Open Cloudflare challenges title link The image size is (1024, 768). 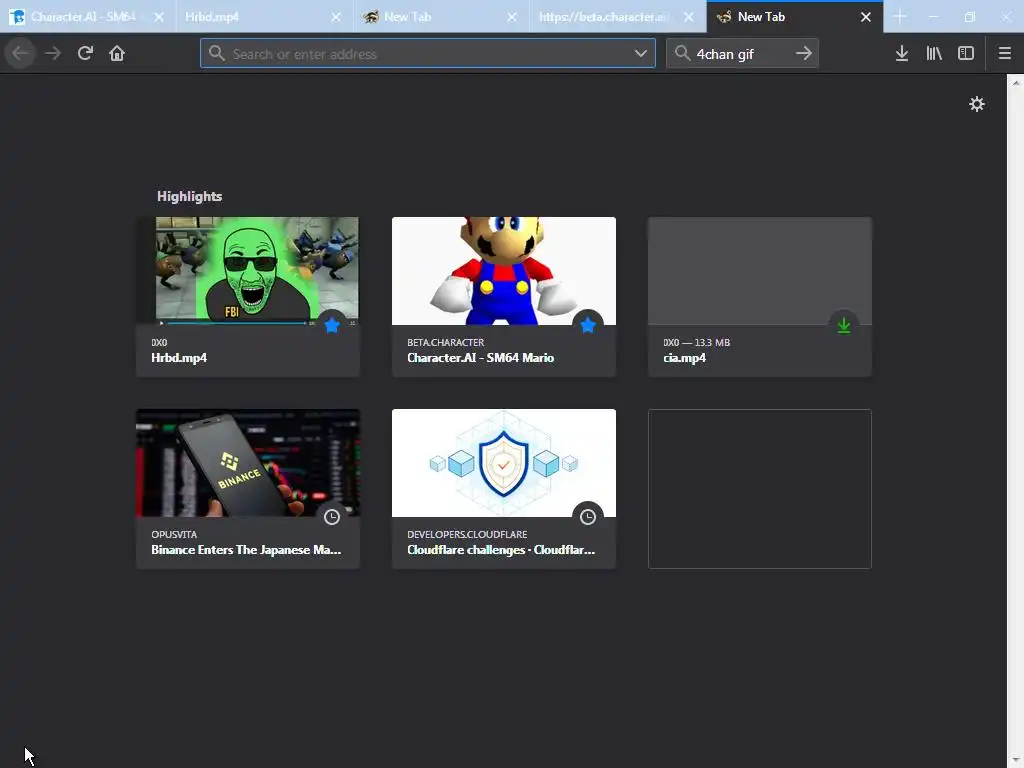click(501, 550)
